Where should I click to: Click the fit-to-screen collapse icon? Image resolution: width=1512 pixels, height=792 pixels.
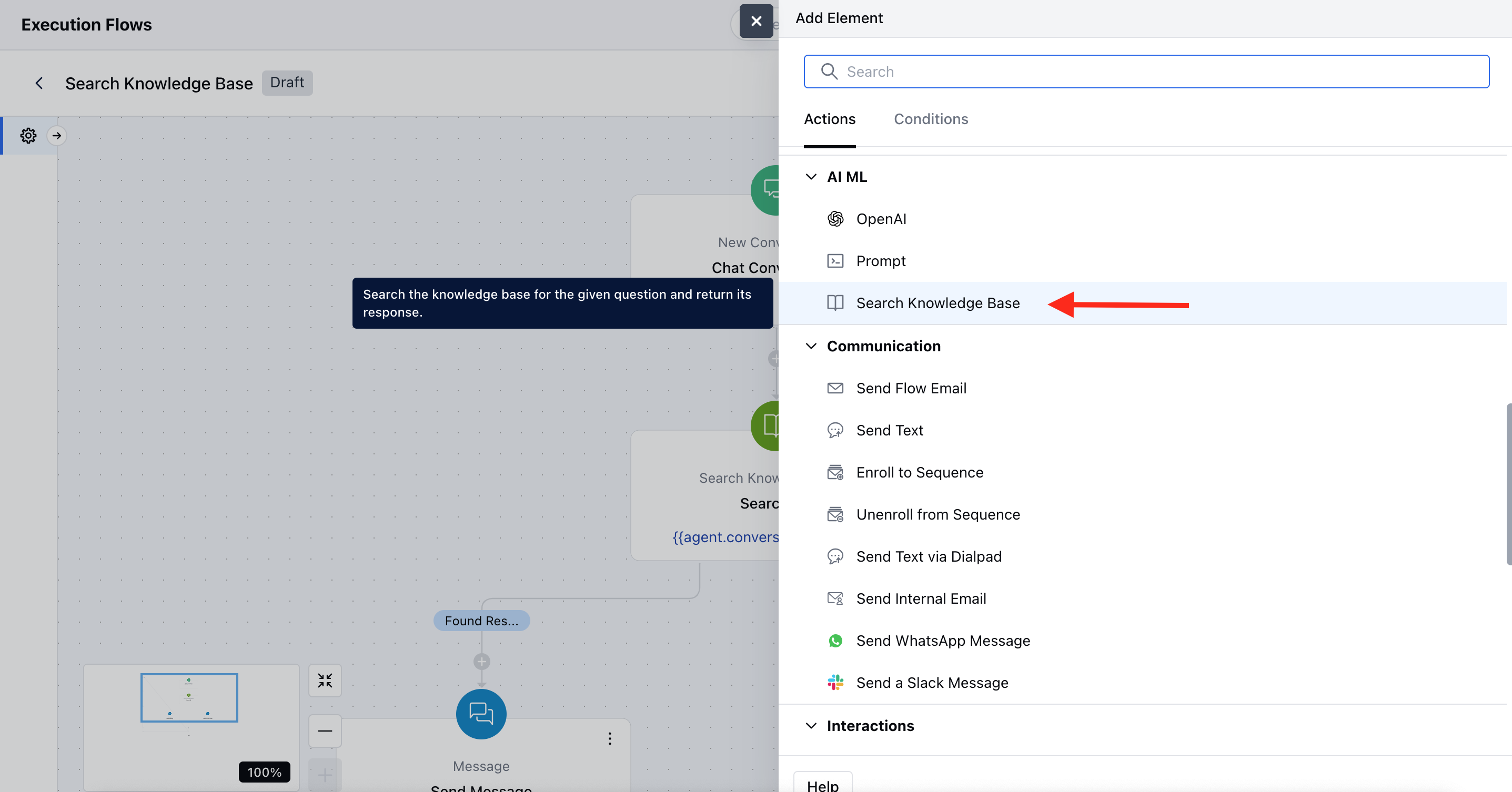(x=325, y=680)
